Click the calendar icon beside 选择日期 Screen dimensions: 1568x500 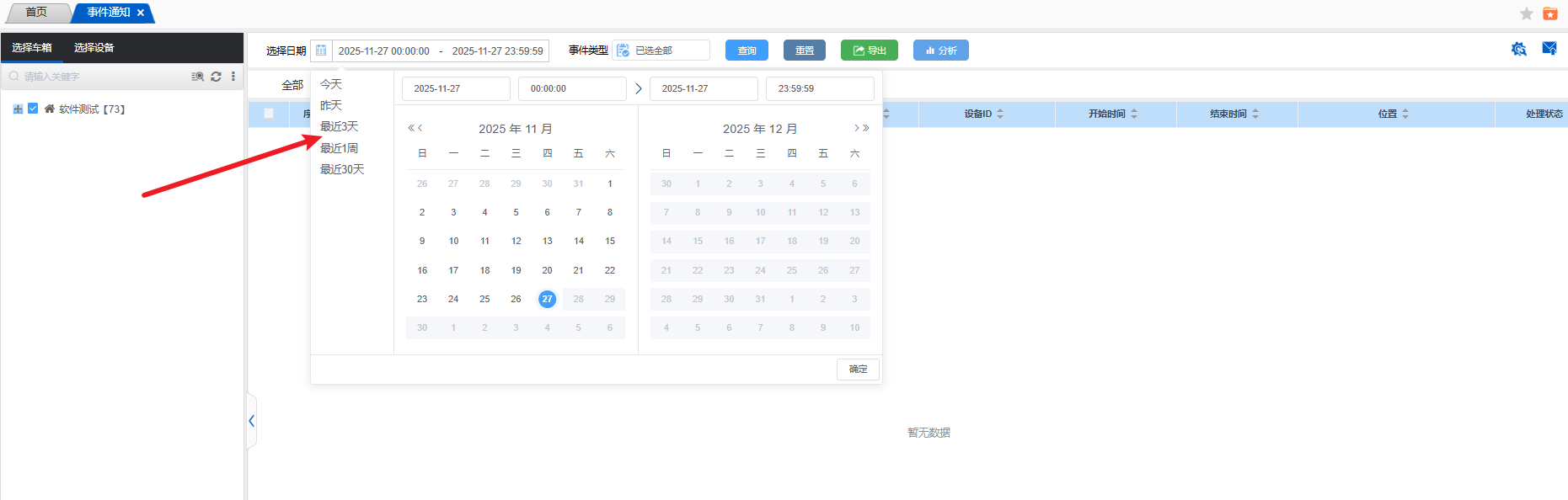pyautogui.click(x=321, y=51)
